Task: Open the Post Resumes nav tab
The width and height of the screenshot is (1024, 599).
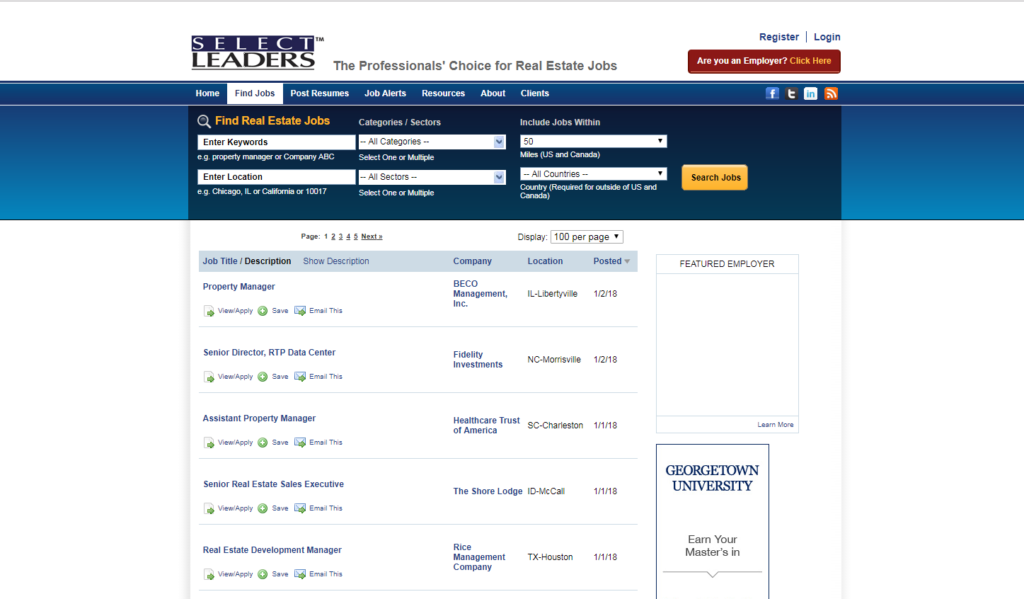Action: pyautogui.click(x=319, y=93)
